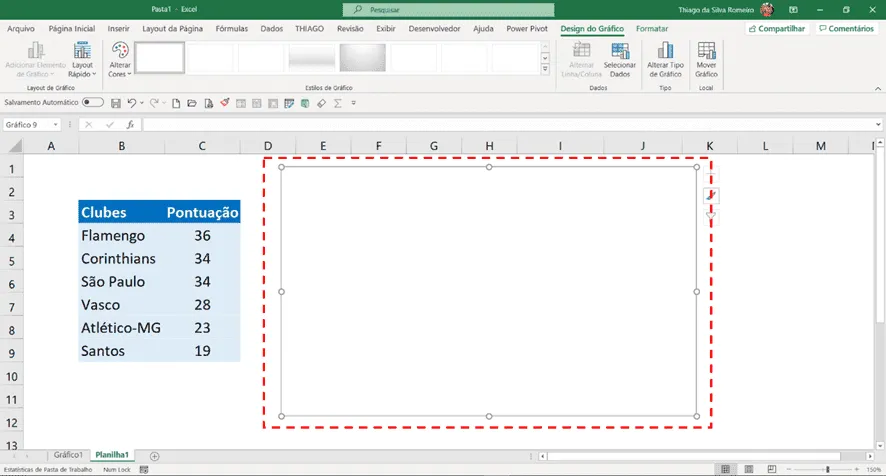This screenshot has width=886, height=476.
Task: Click the Save icon in quick access toolbar
Action: pyautogui.click(x=116, y=103)
